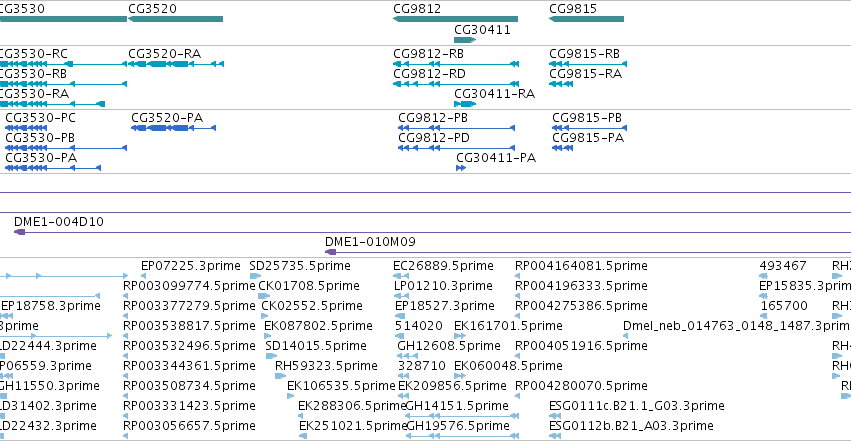Select the CG3520 gene bar
The width and height of the screenshot is (851, 441).
[x=175, y=19]
